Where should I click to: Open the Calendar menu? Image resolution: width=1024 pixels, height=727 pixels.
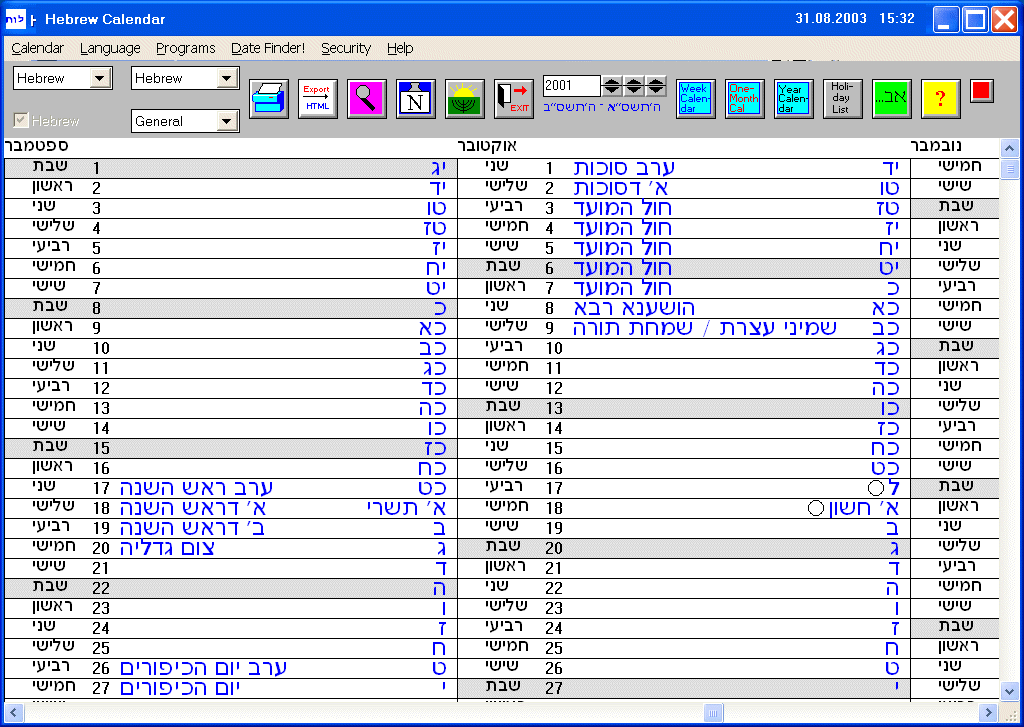tap(38, 48)
